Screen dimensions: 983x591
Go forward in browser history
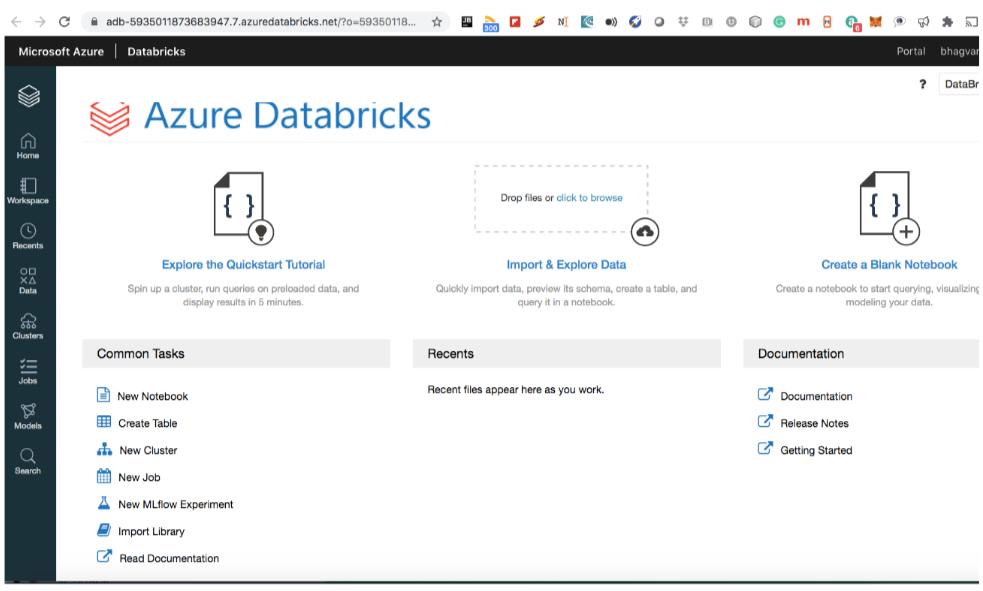[x=40, y=22]
